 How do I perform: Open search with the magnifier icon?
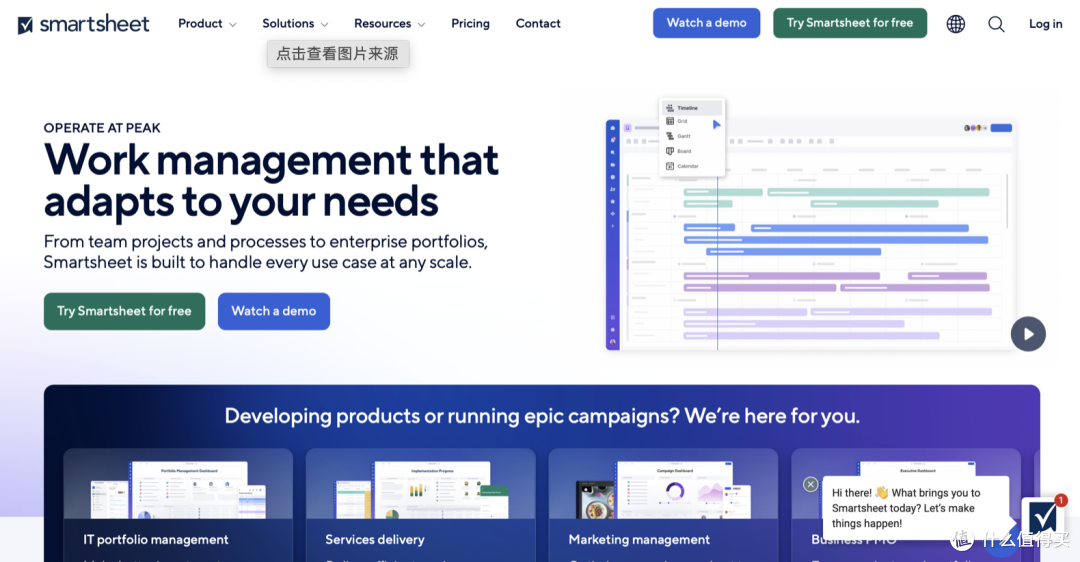996,24
